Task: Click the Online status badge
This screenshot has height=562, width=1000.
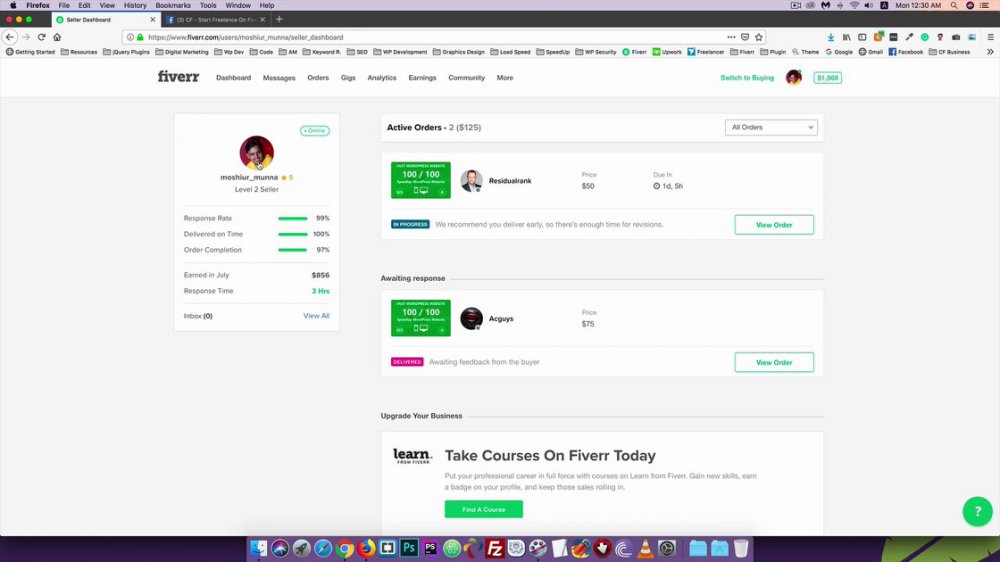Action: [314, 131]
